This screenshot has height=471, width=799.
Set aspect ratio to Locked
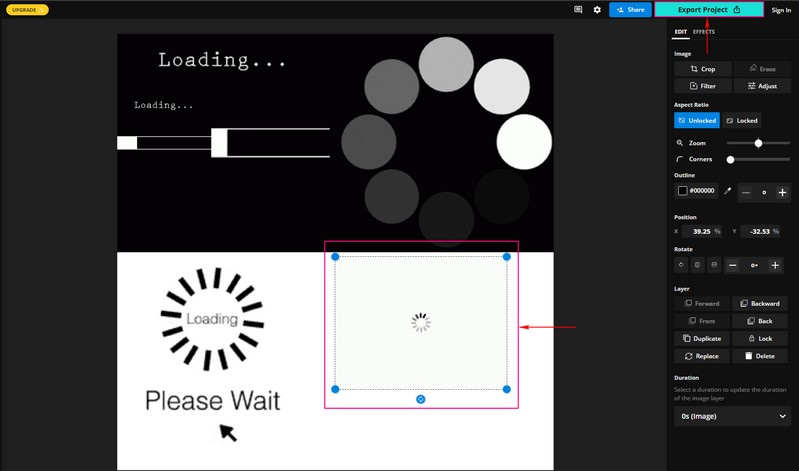[741, 120]
